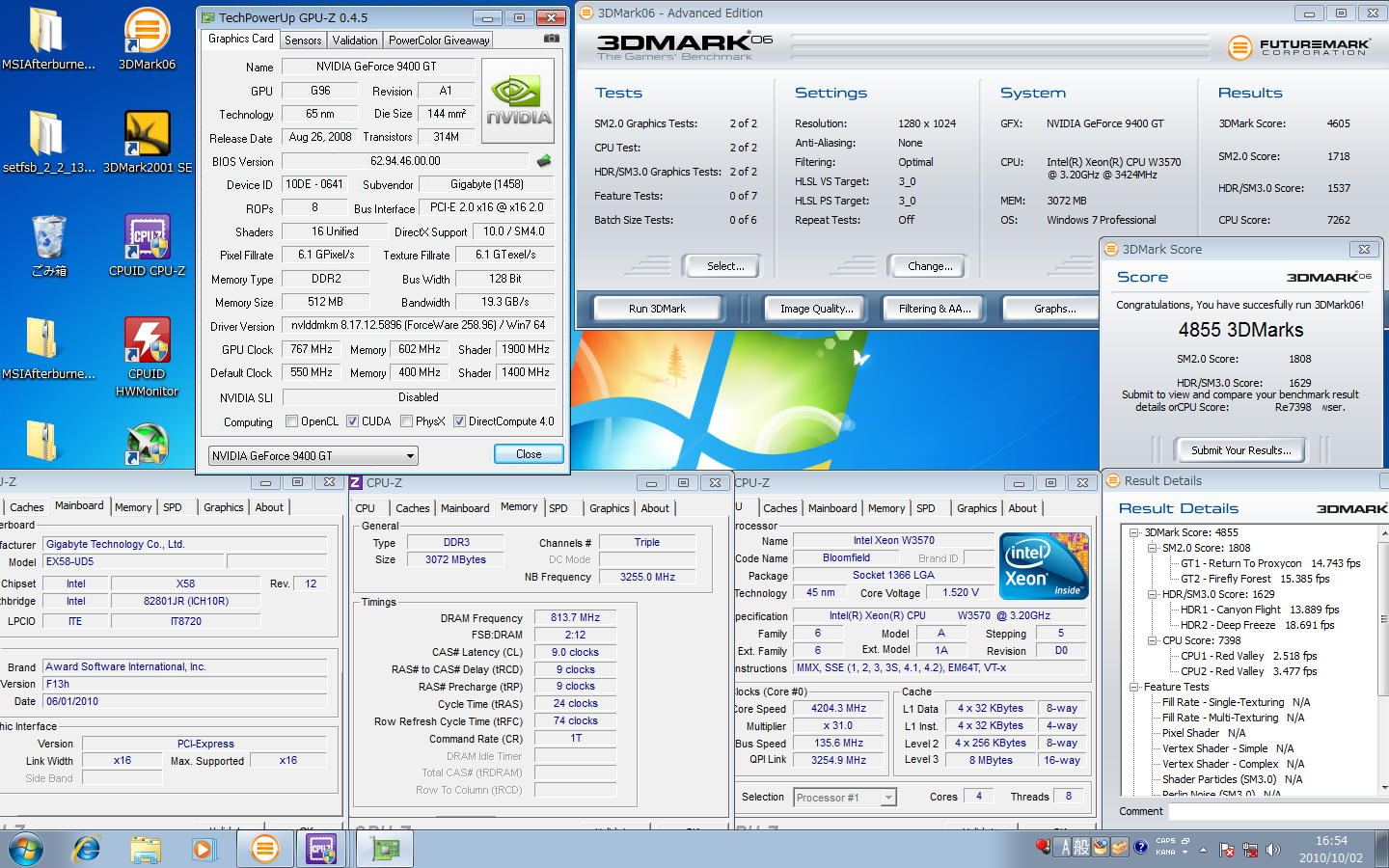The height and width of the screenshot is (868, 1389).
Task: Click the Close button in GPU-Z
Action: 529,454
